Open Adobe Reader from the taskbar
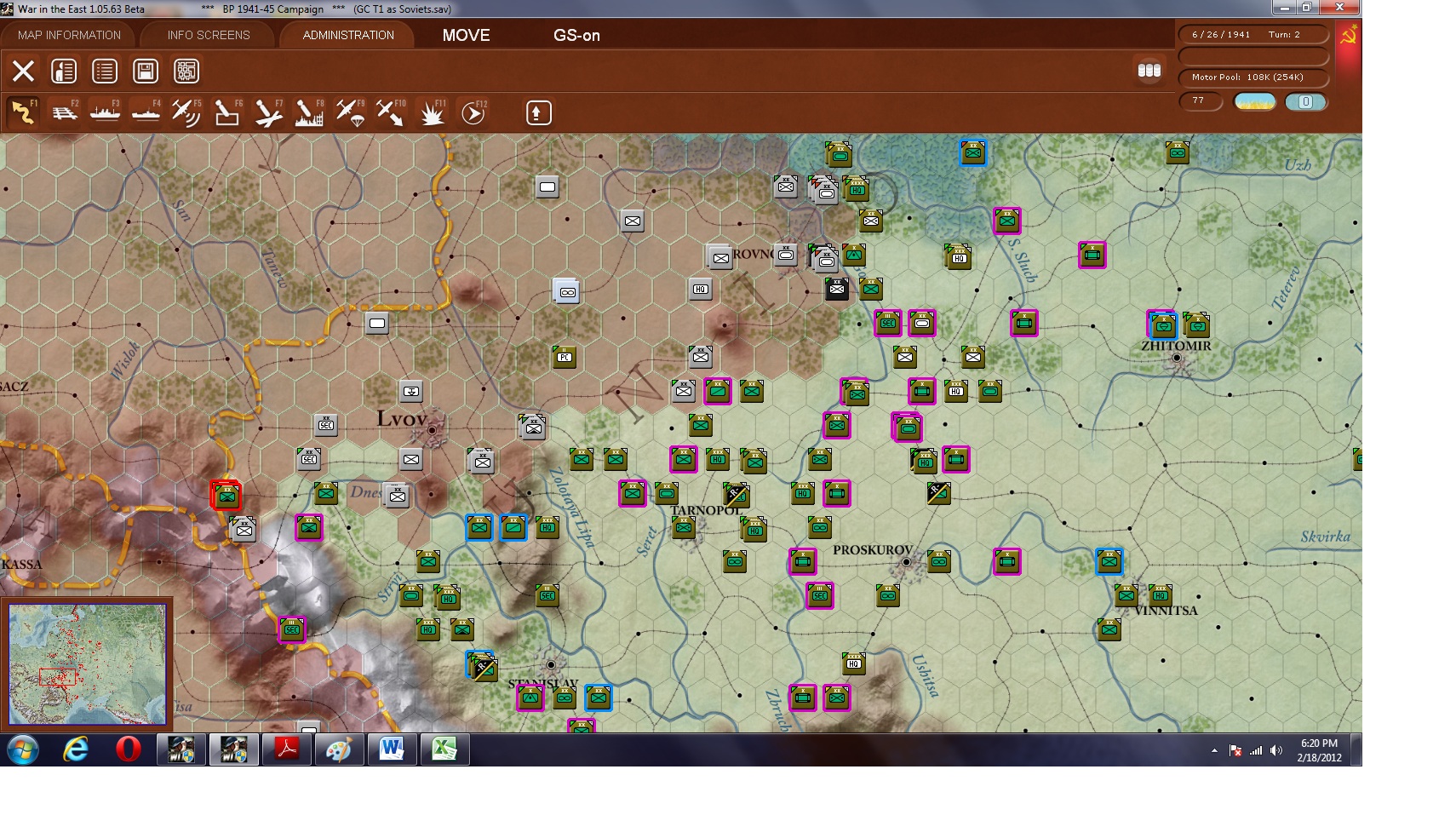Image resolution: width=1456 pixels, height=821 pixels. pos(286,750)
